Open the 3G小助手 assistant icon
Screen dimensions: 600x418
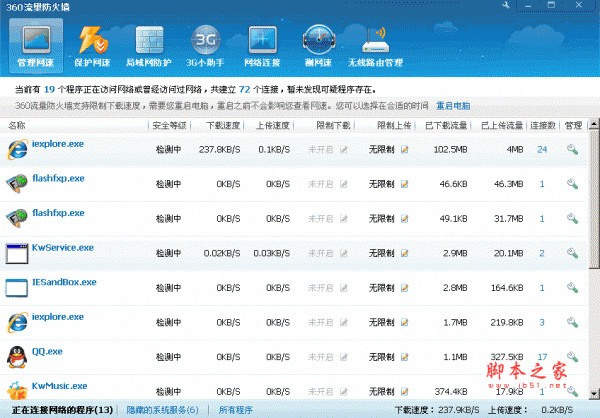click(x=204, y=48)
